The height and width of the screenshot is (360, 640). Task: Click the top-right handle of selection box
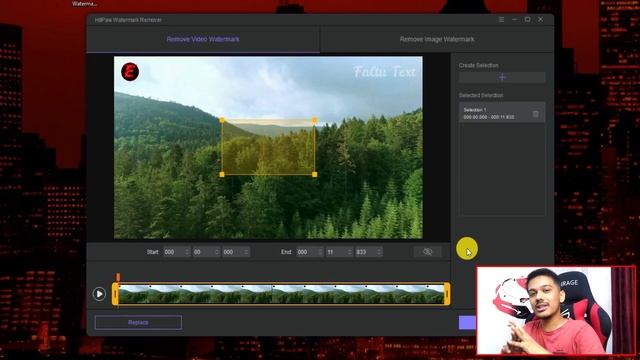[315, 120]
